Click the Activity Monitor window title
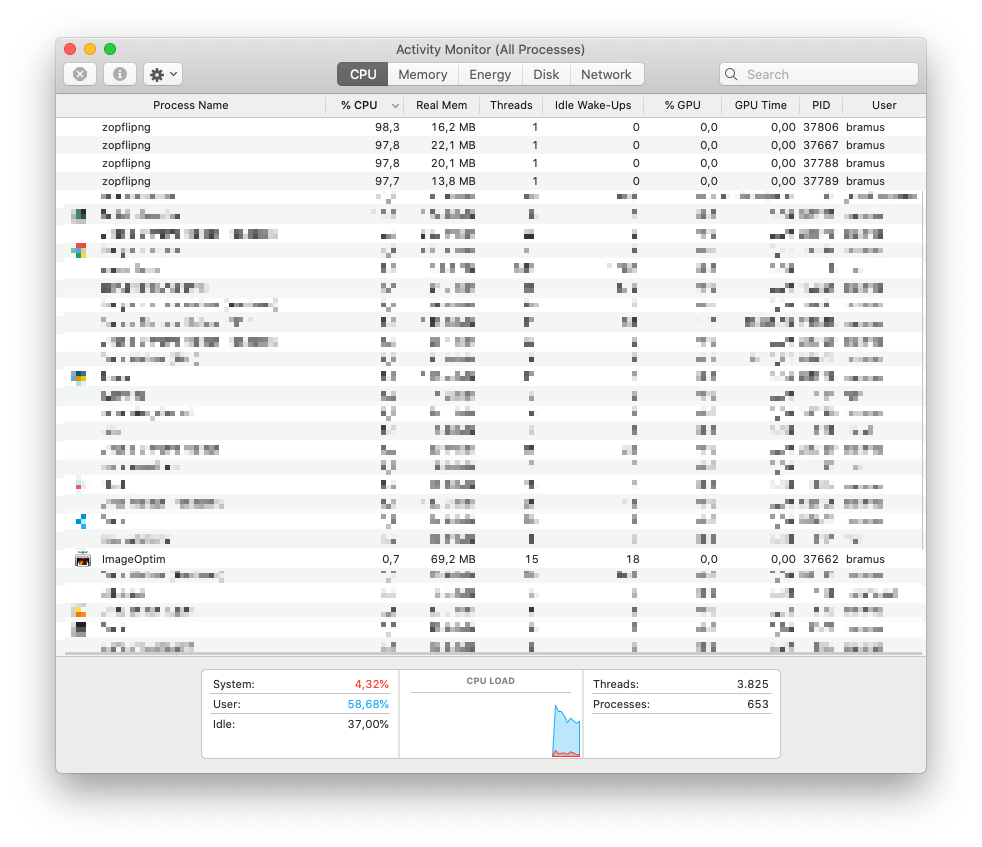The image size is (982, 847). [x=490, y=49]
